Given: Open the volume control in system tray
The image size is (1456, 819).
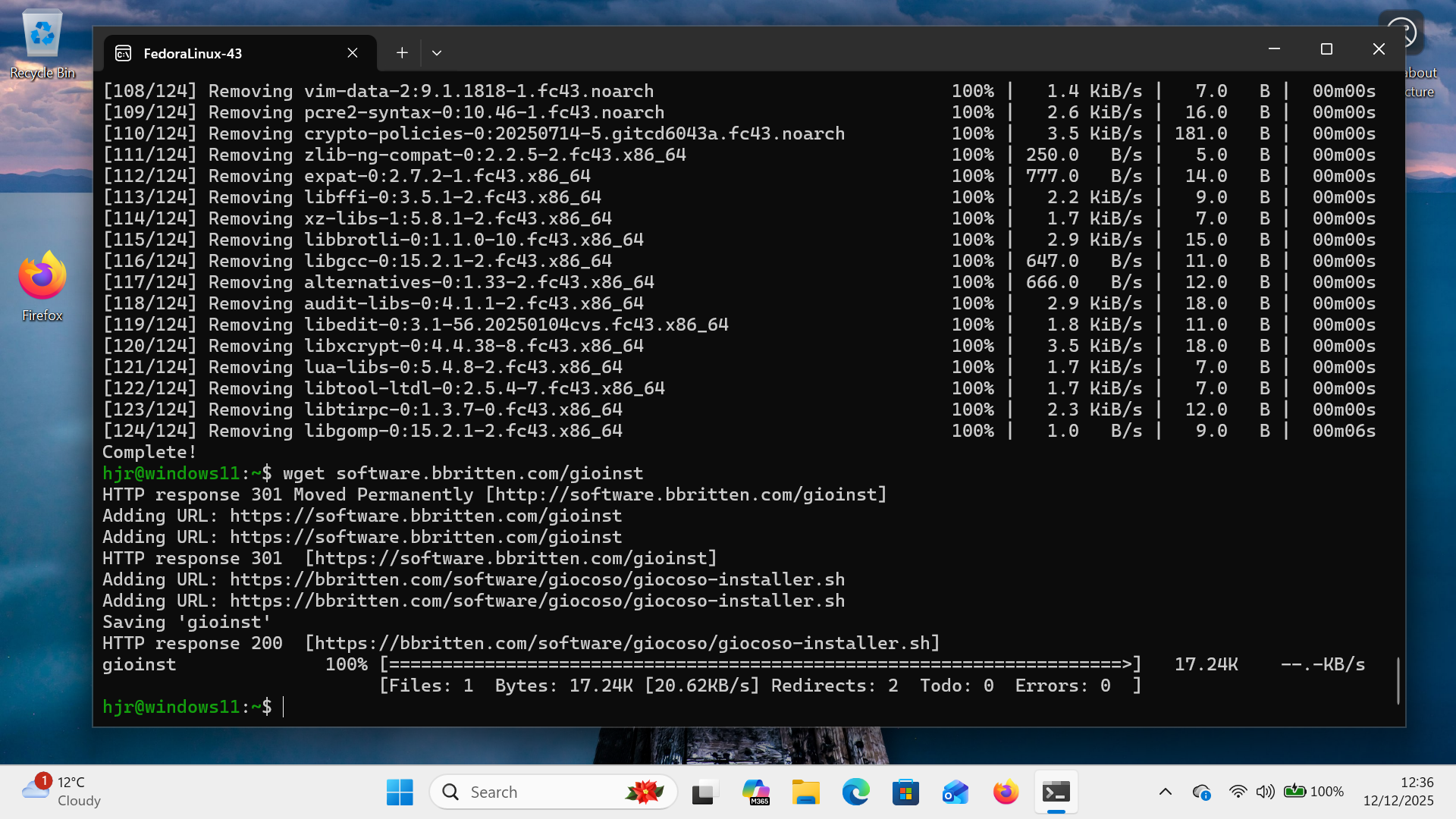Looking at the screenshot, I should coord(1264,792).
